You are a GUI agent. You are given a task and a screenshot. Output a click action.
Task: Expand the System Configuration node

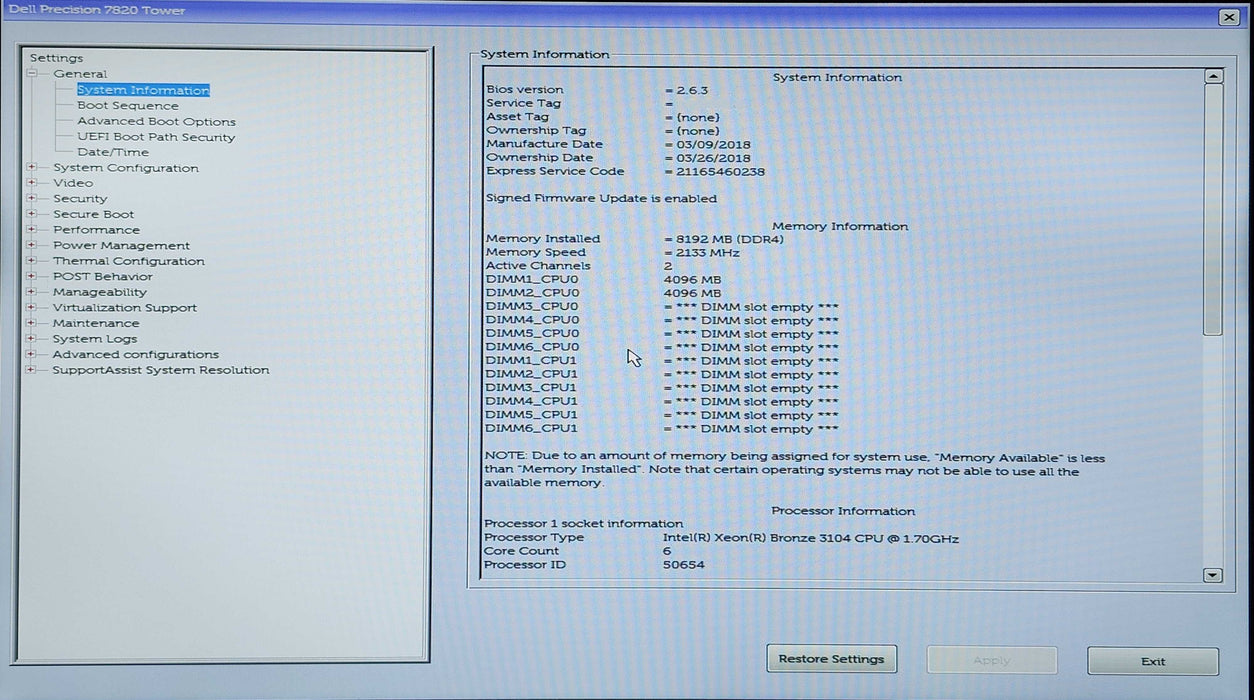32,167
